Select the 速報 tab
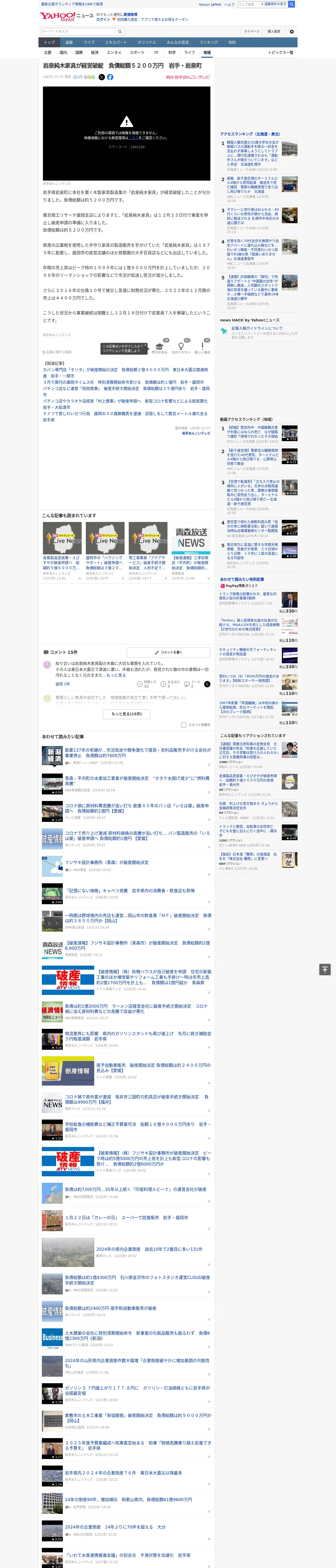 69,43
